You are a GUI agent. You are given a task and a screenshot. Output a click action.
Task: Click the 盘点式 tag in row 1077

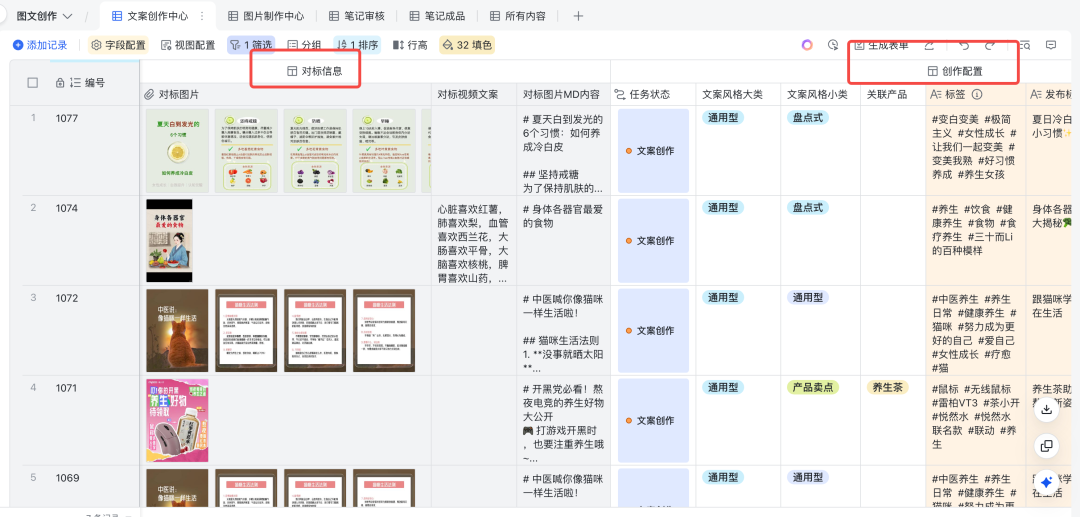808,118
